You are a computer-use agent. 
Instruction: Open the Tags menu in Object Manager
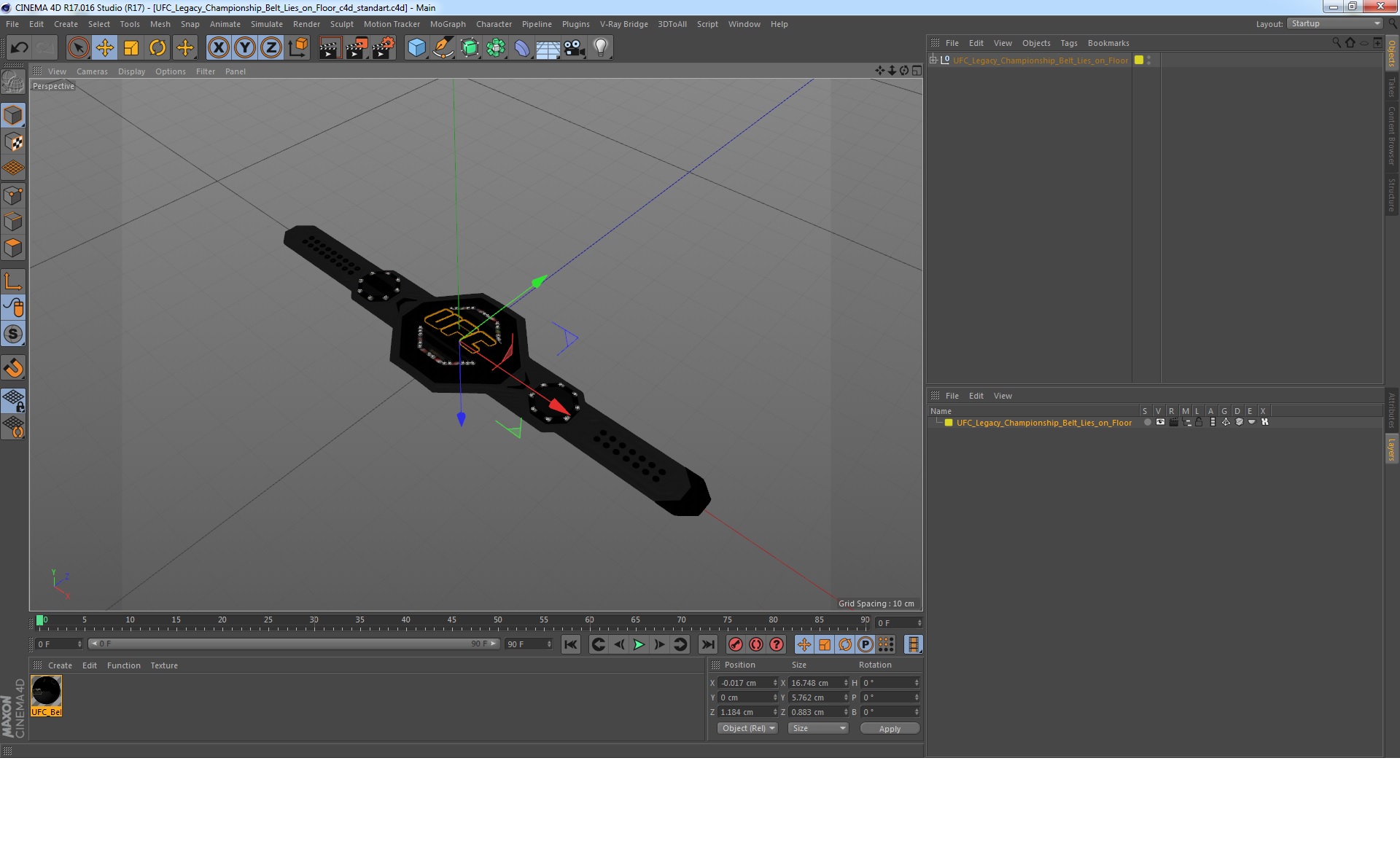tap(1068, 43)
